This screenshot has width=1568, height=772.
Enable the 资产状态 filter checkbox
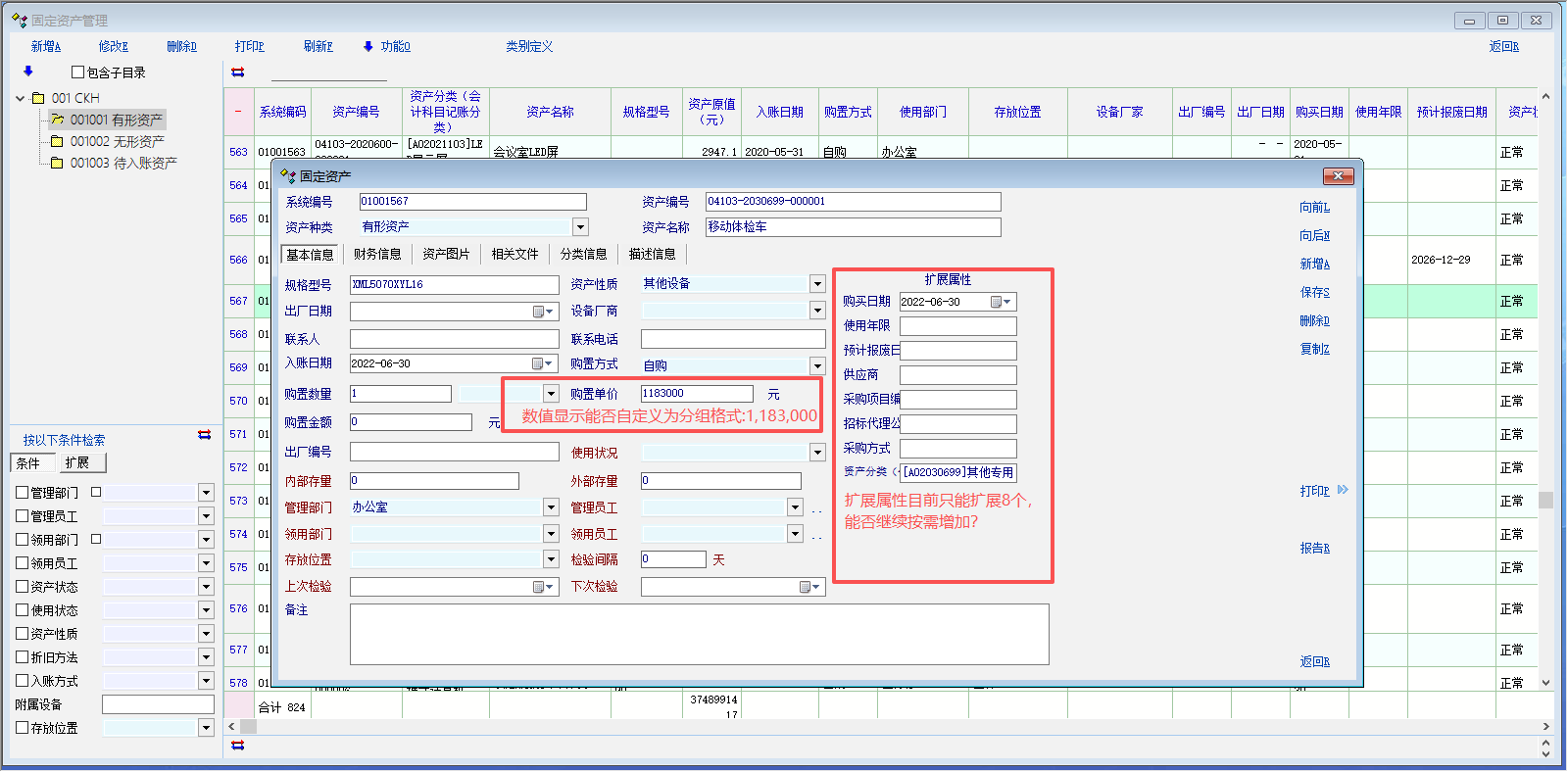pyautogui.click(x=23, y=587)
